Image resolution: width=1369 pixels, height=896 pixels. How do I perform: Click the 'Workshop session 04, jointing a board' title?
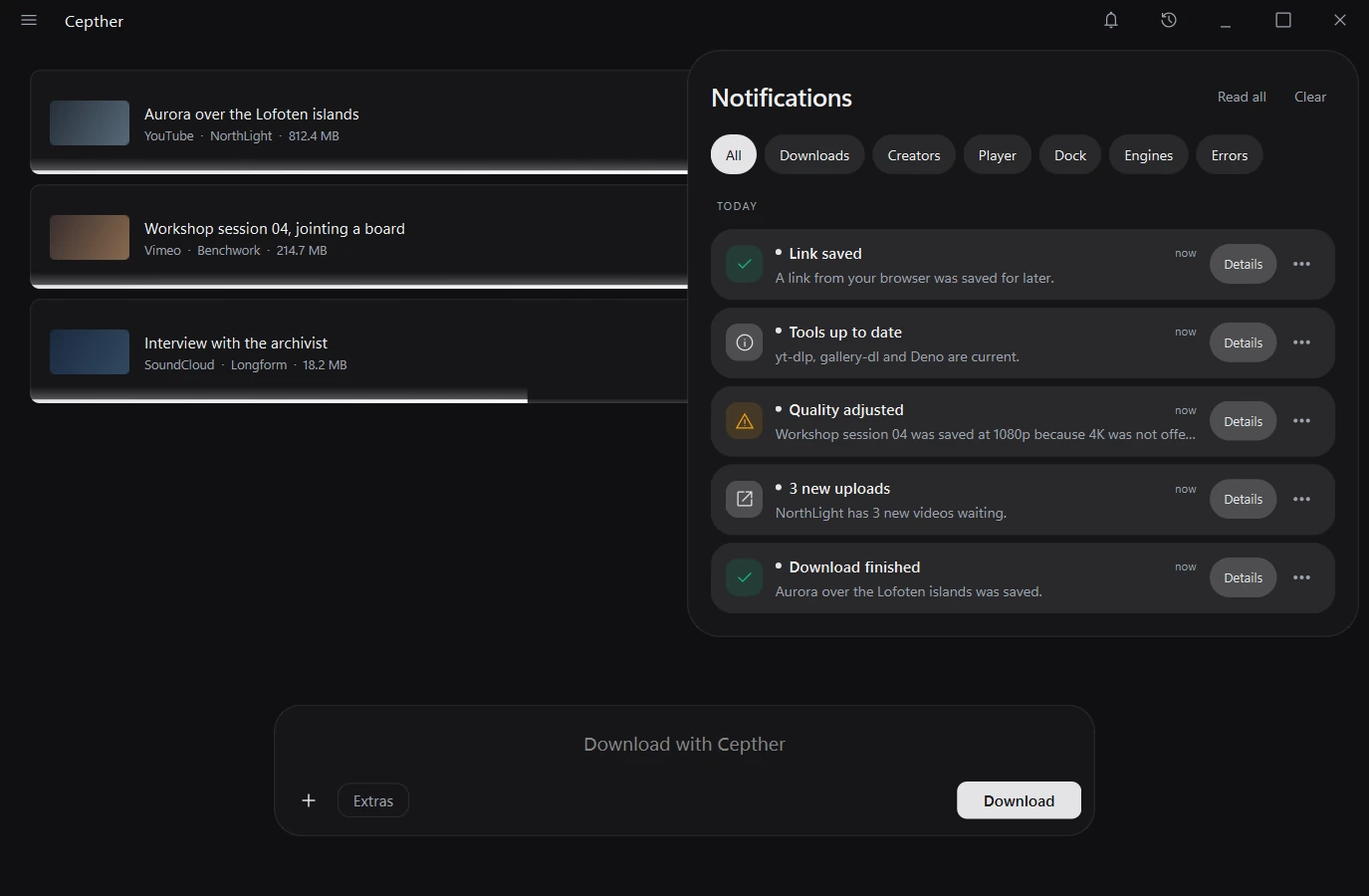pyautogui.click(x=275, y=229)
